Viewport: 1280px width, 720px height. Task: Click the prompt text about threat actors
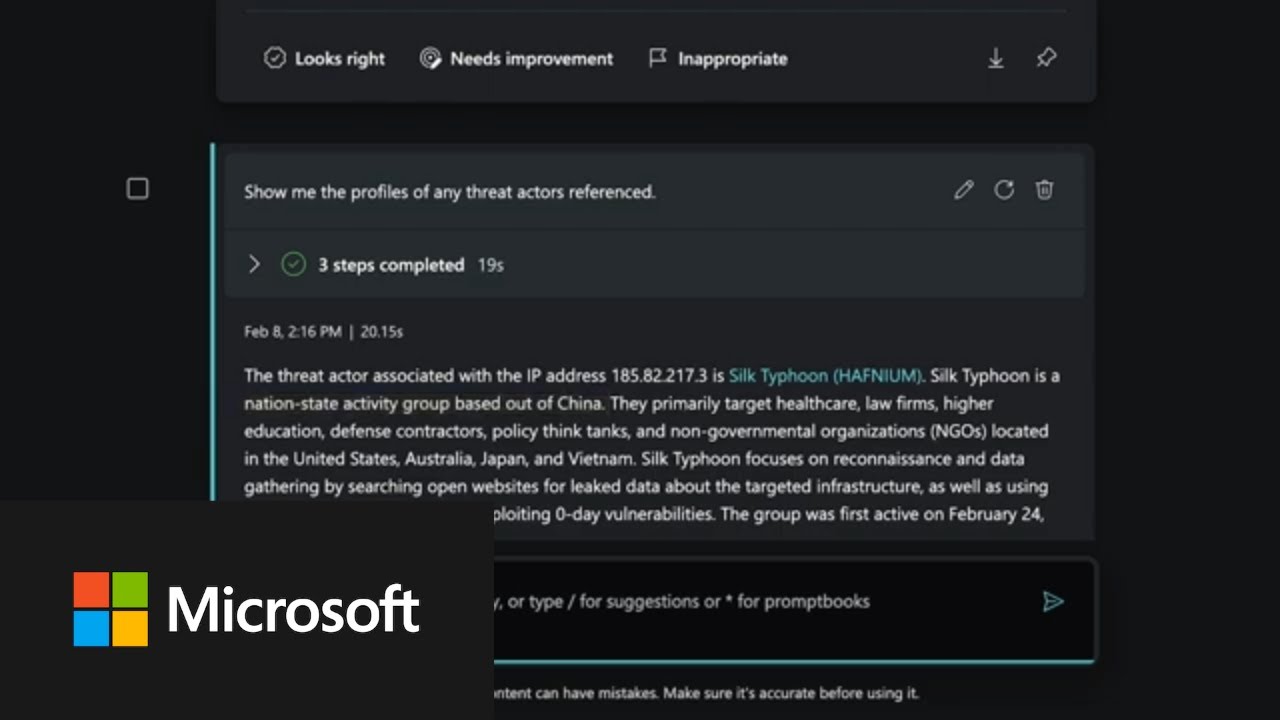click(450, 192)
